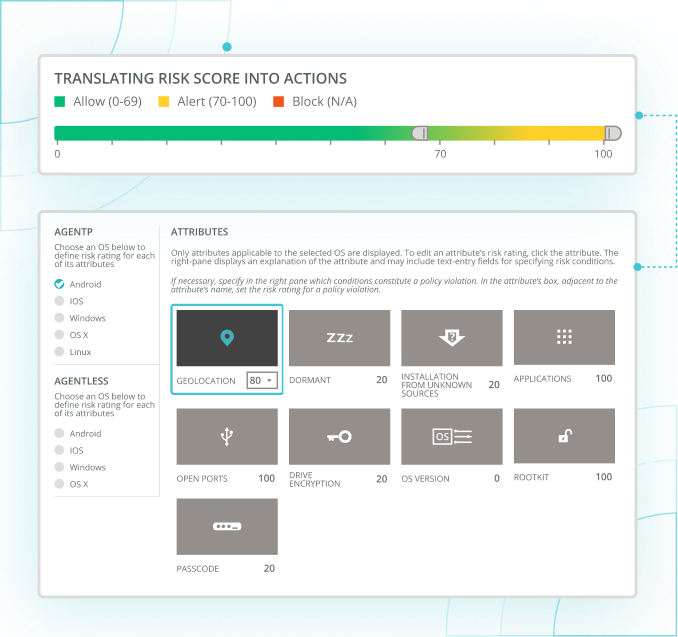
Task: Click the slider handle at 100
Action: point(612,133)
